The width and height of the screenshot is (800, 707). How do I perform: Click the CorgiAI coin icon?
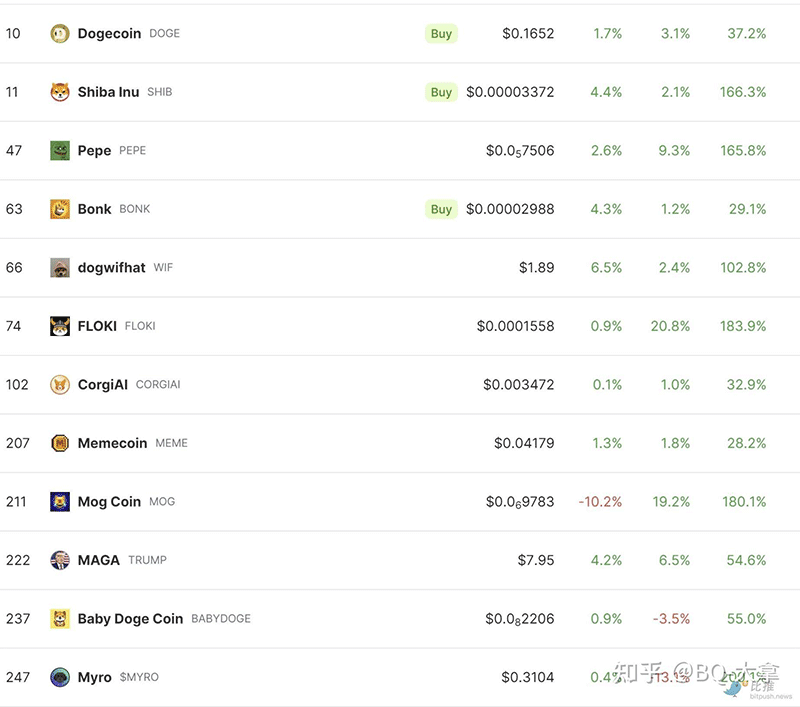(60, 385)
